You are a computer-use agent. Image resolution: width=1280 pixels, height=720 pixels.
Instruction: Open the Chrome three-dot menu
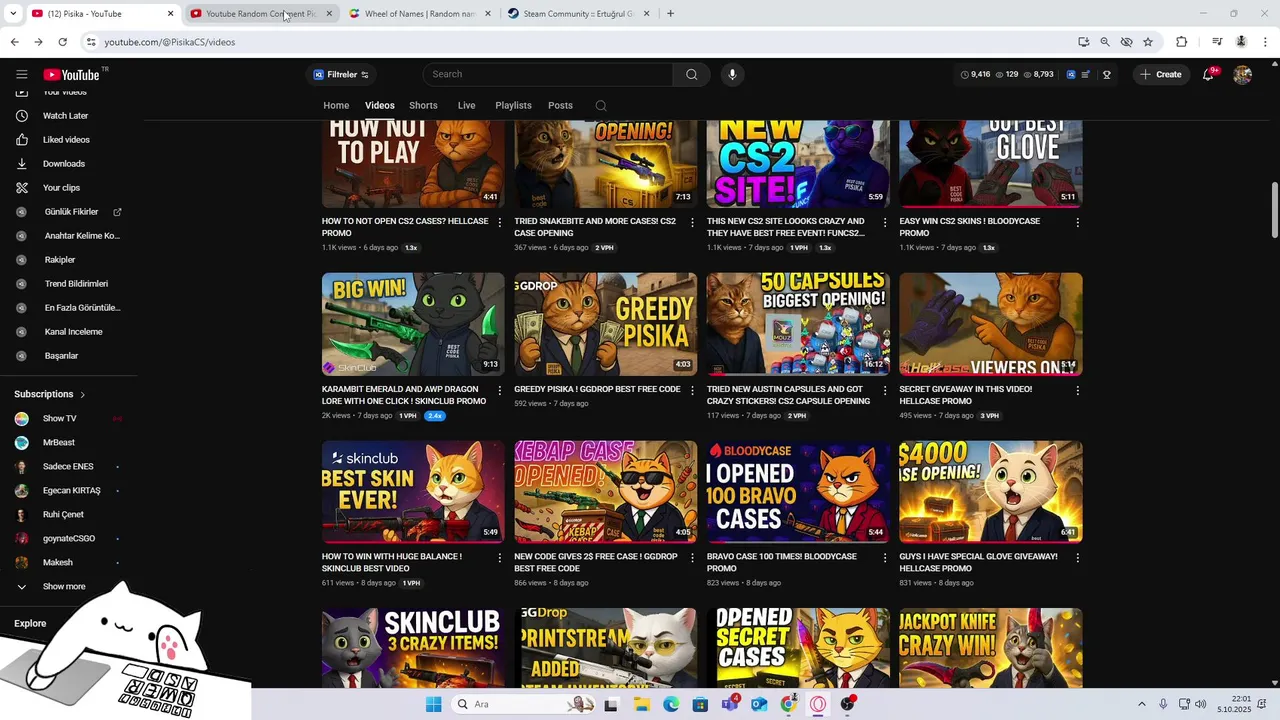pos(1266,42)
